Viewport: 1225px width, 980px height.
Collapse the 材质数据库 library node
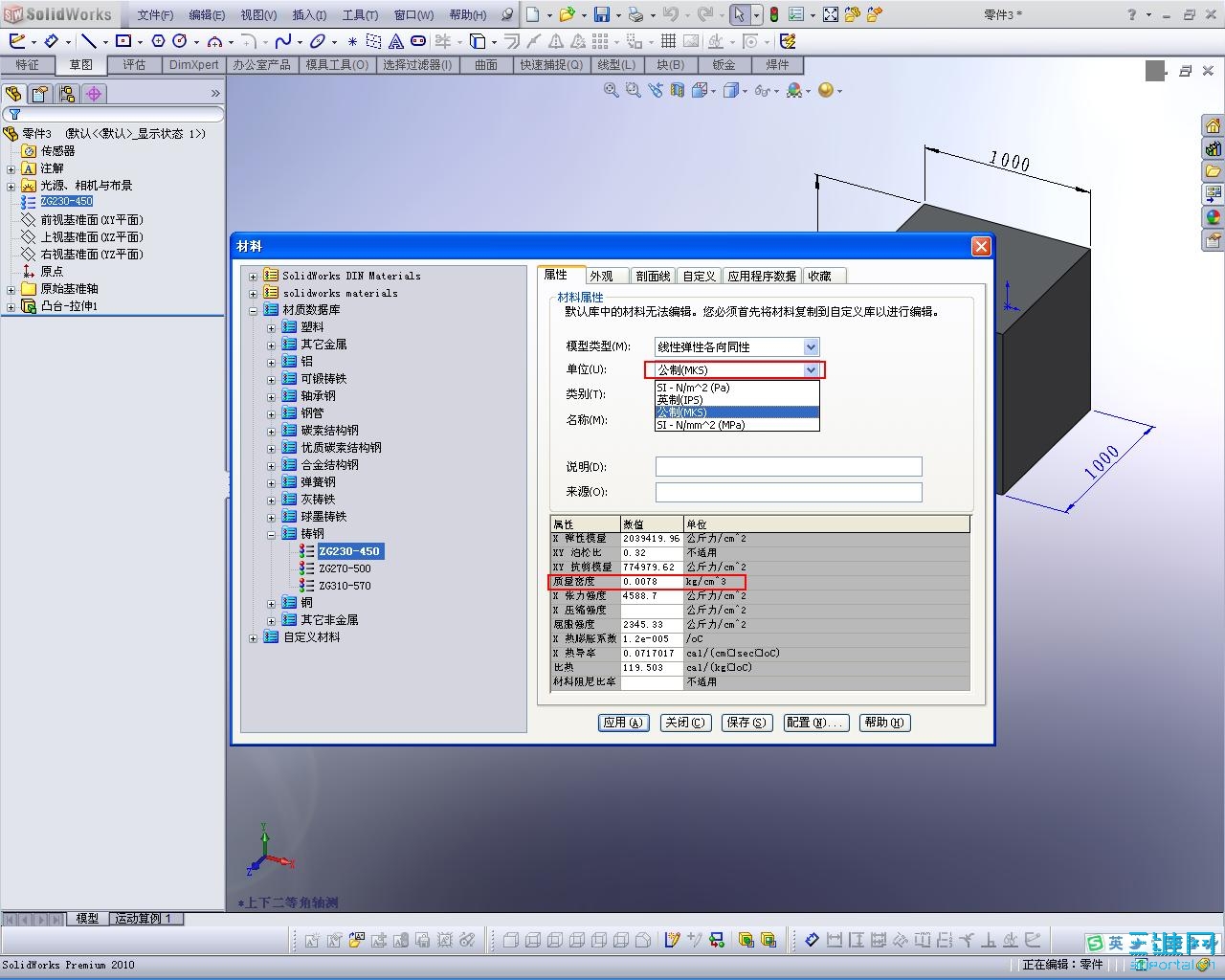tap(254, 311)
